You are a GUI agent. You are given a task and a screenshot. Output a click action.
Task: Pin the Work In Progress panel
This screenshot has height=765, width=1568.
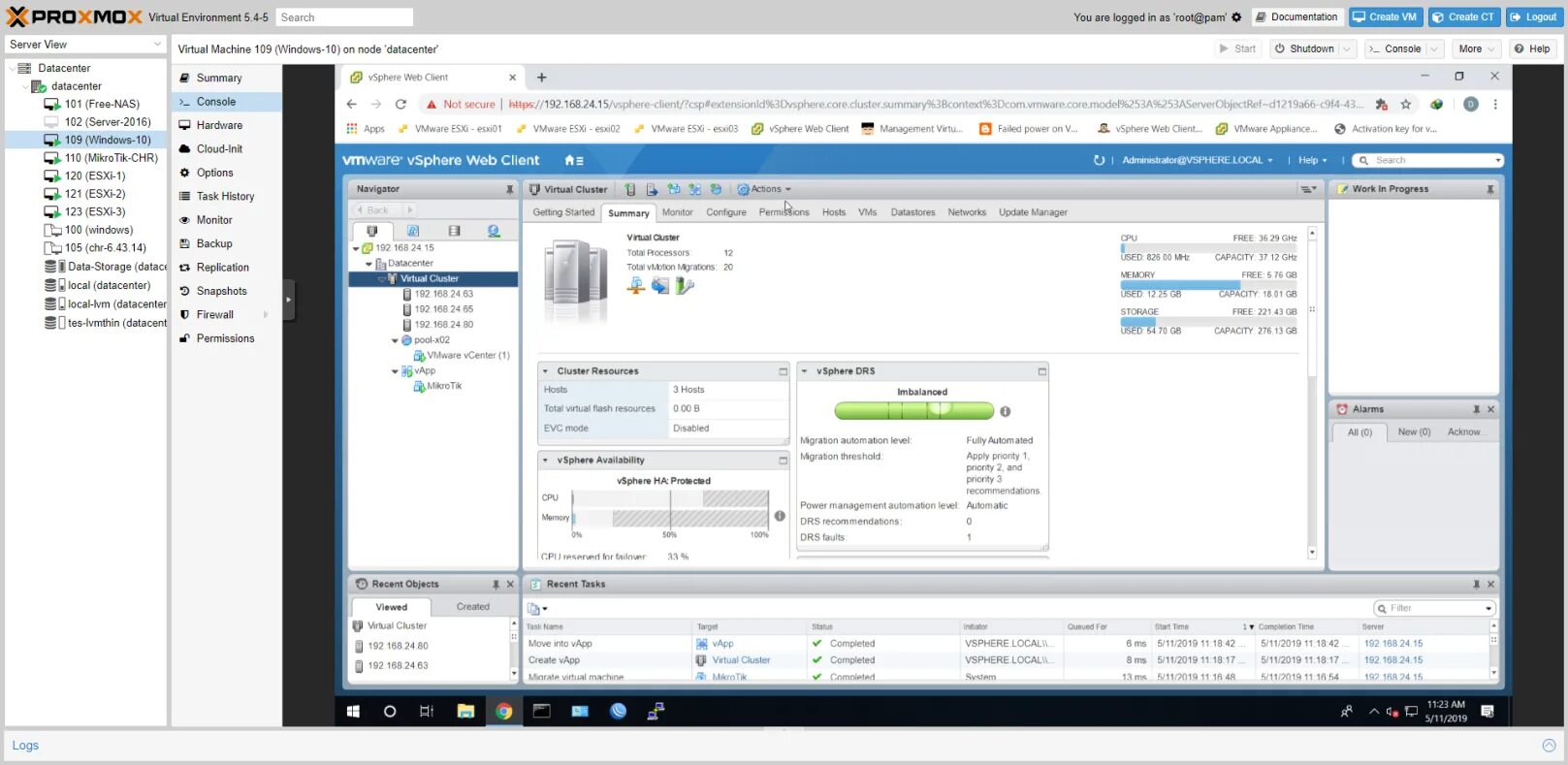click(x=1490, y=189)
